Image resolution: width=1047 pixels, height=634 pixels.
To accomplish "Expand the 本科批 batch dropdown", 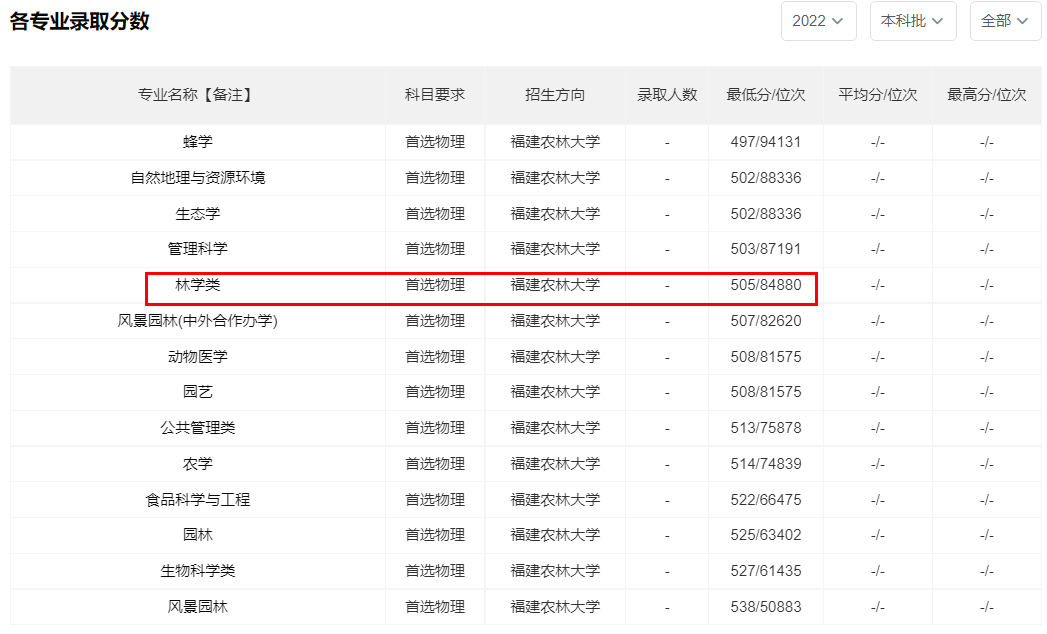I will [x=912, y=21].
